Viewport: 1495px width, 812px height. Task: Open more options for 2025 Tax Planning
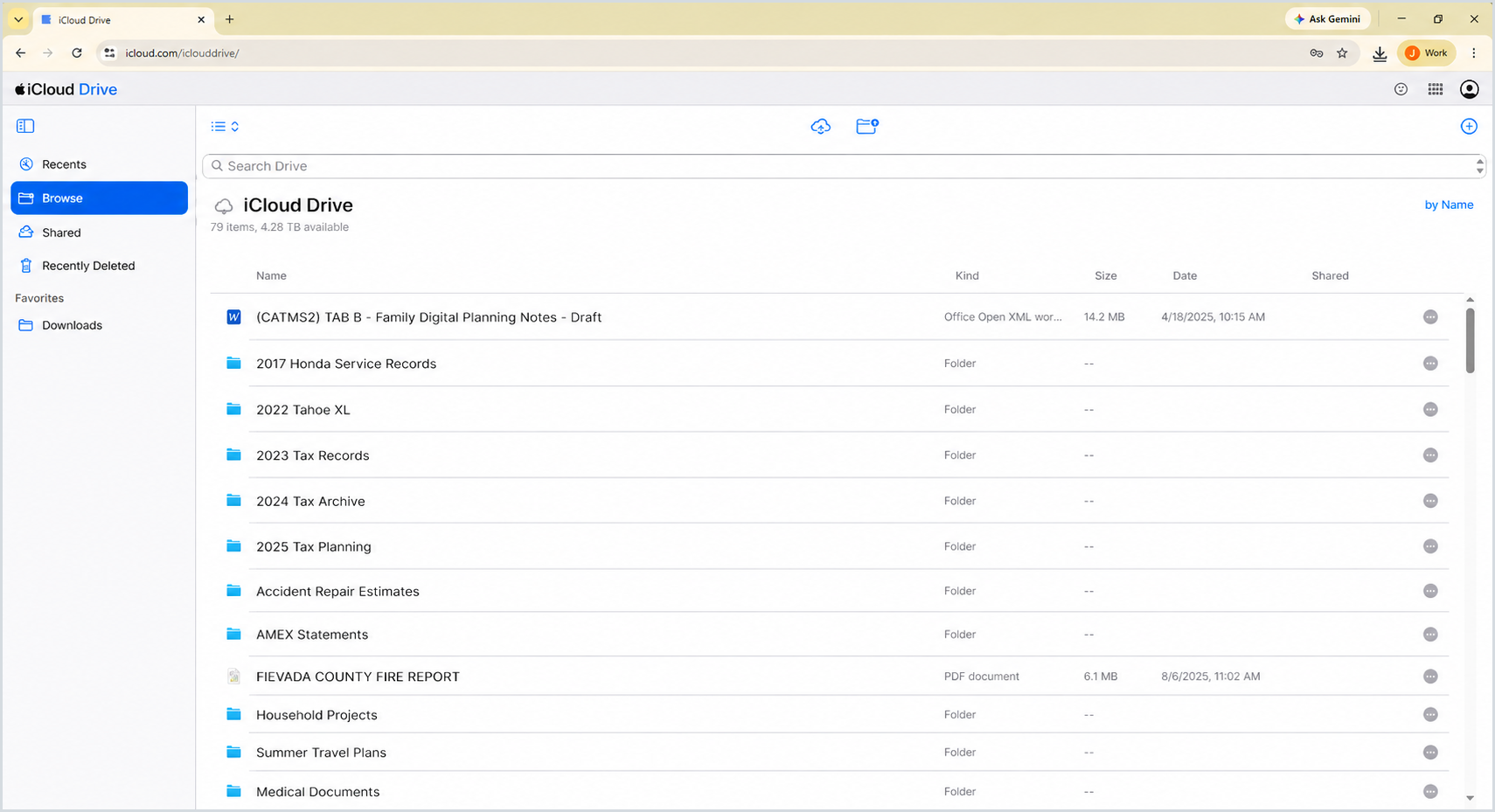click(1430, 546)
